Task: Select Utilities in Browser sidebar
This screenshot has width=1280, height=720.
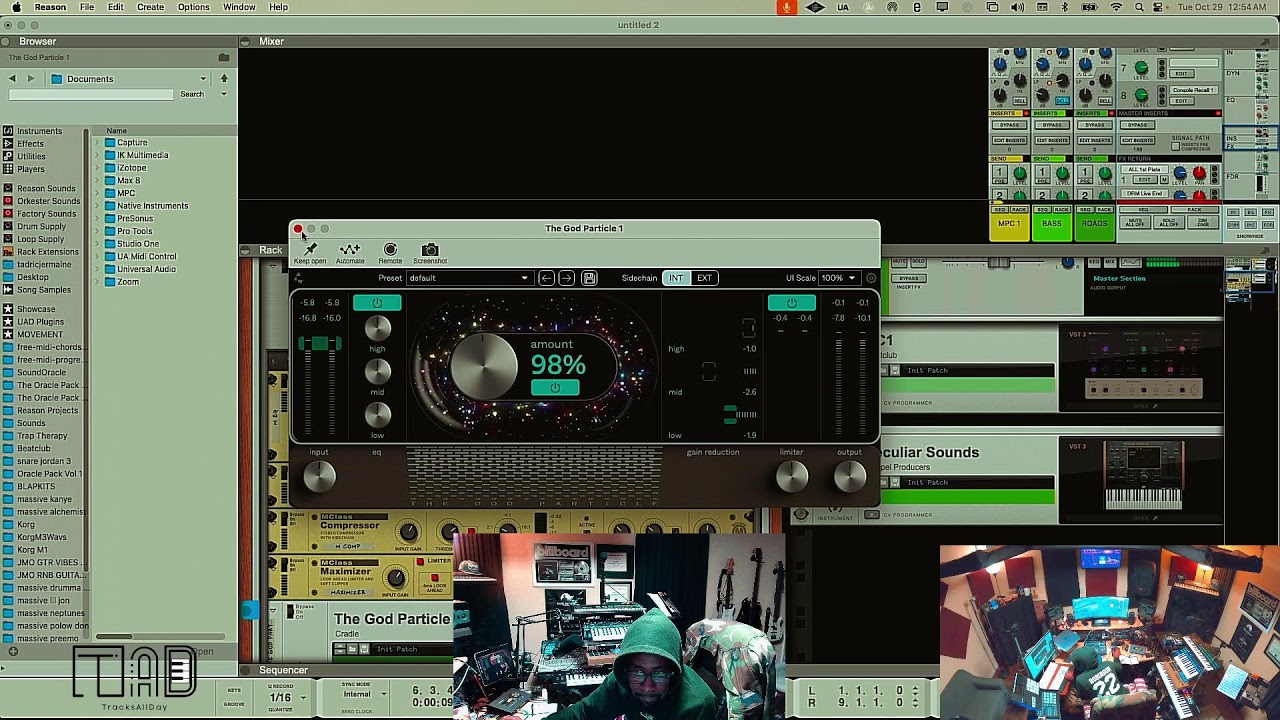Action: click(31, 157)
